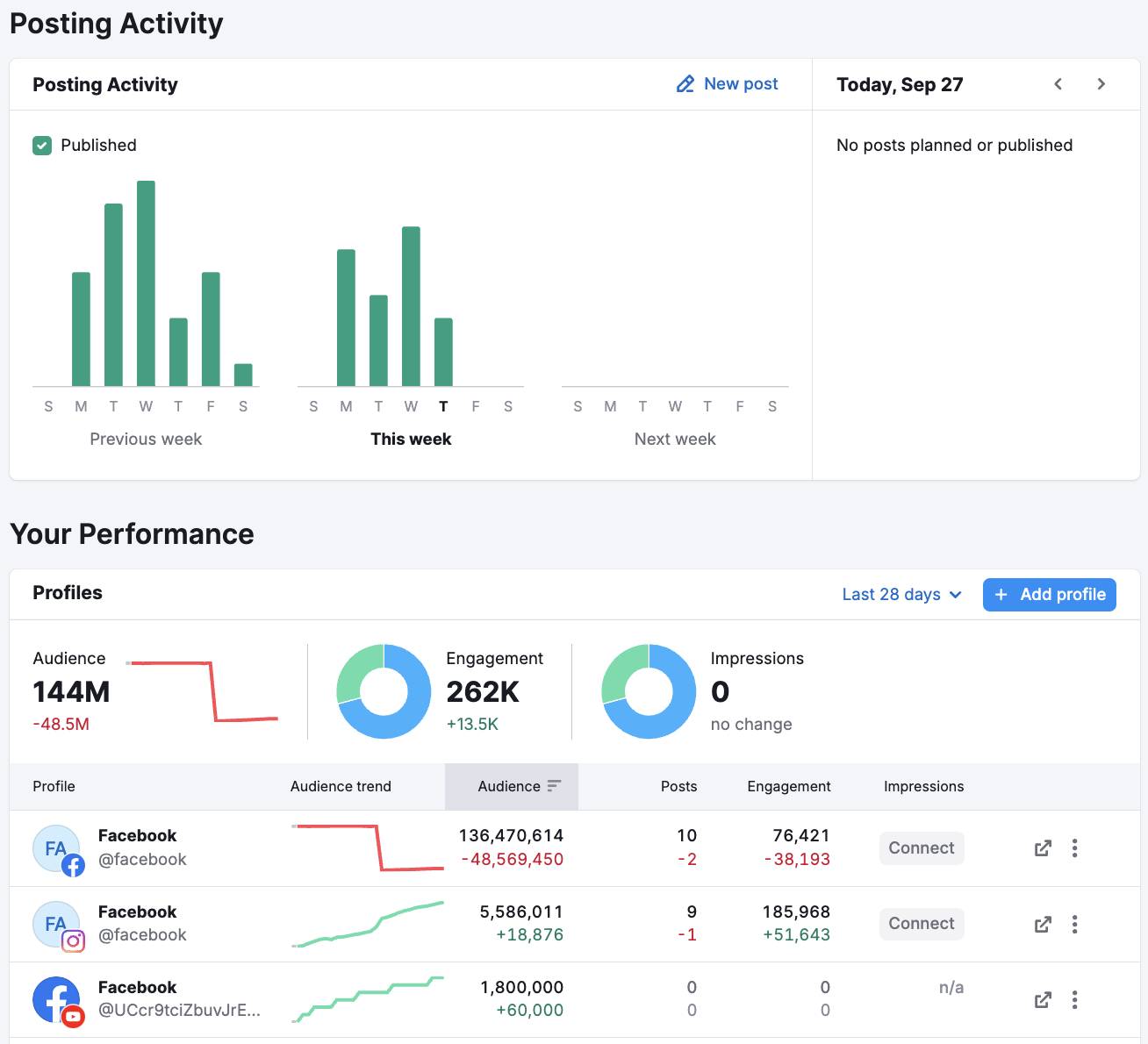Click the Posts column header
Image resolution: width=1148 pixels, height=1044 pixels.
click(678, 786)
